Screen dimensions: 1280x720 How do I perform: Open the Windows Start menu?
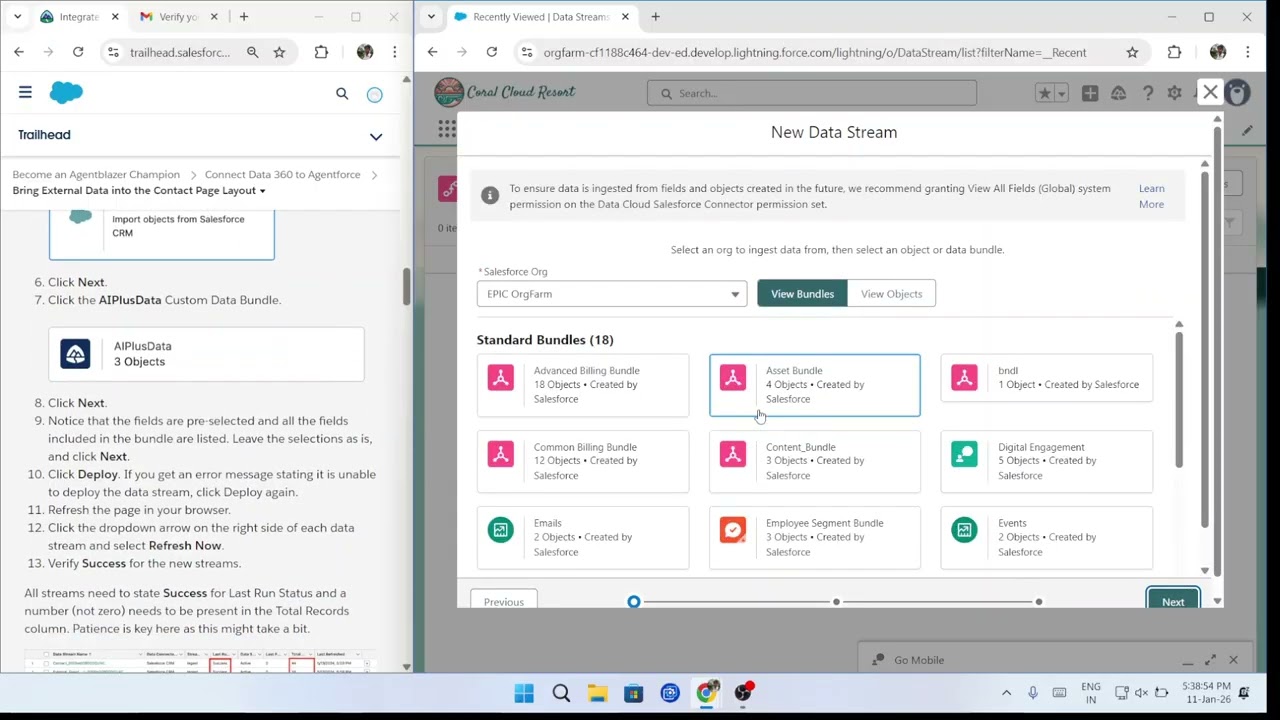click(x=524, y=693)
